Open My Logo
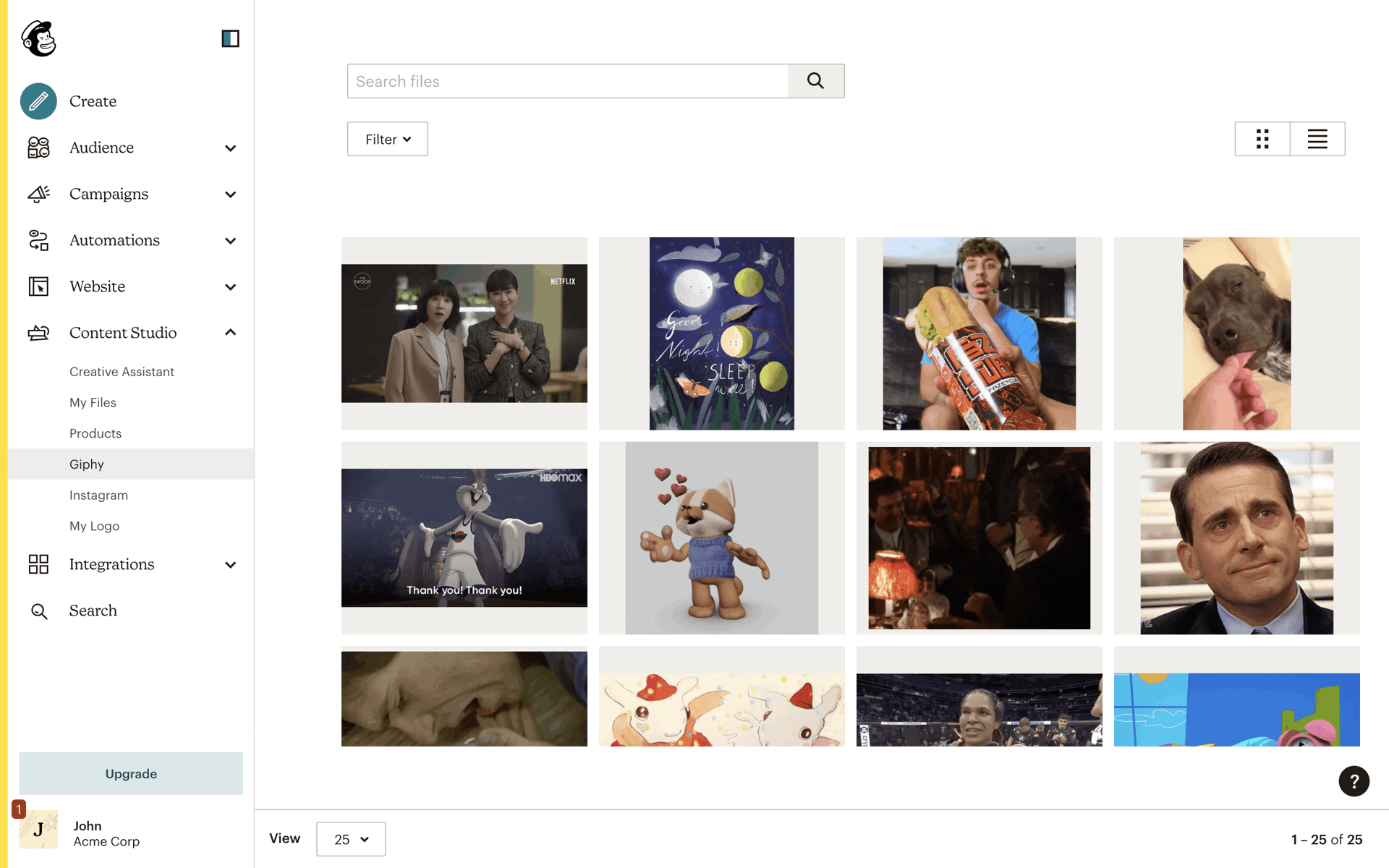The height and width of the screenshot is (868, 1389). 94,526
